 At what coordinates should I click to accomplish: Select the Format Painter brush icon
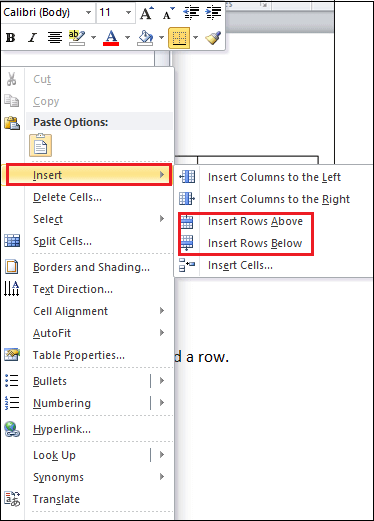[213, 38]
